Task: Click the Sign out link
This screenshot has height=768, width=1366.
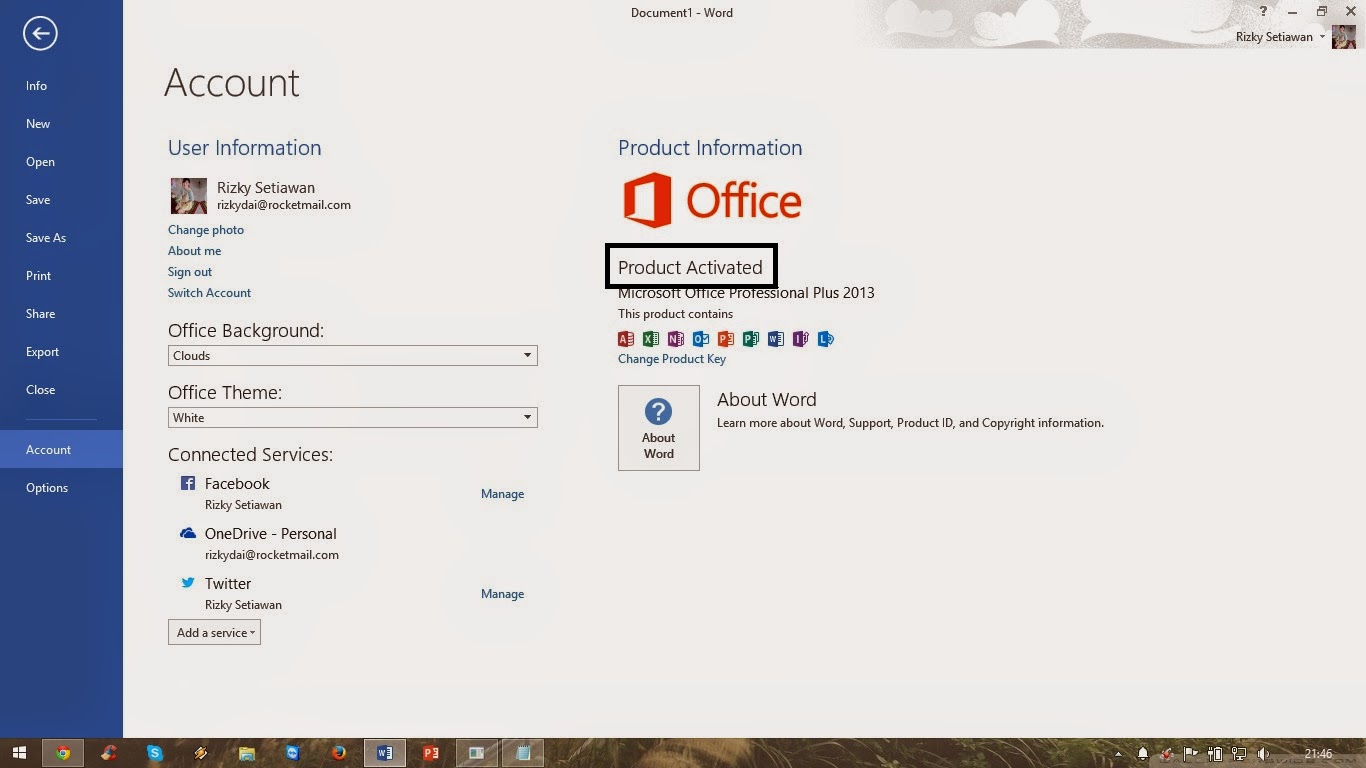Action: 190,272
